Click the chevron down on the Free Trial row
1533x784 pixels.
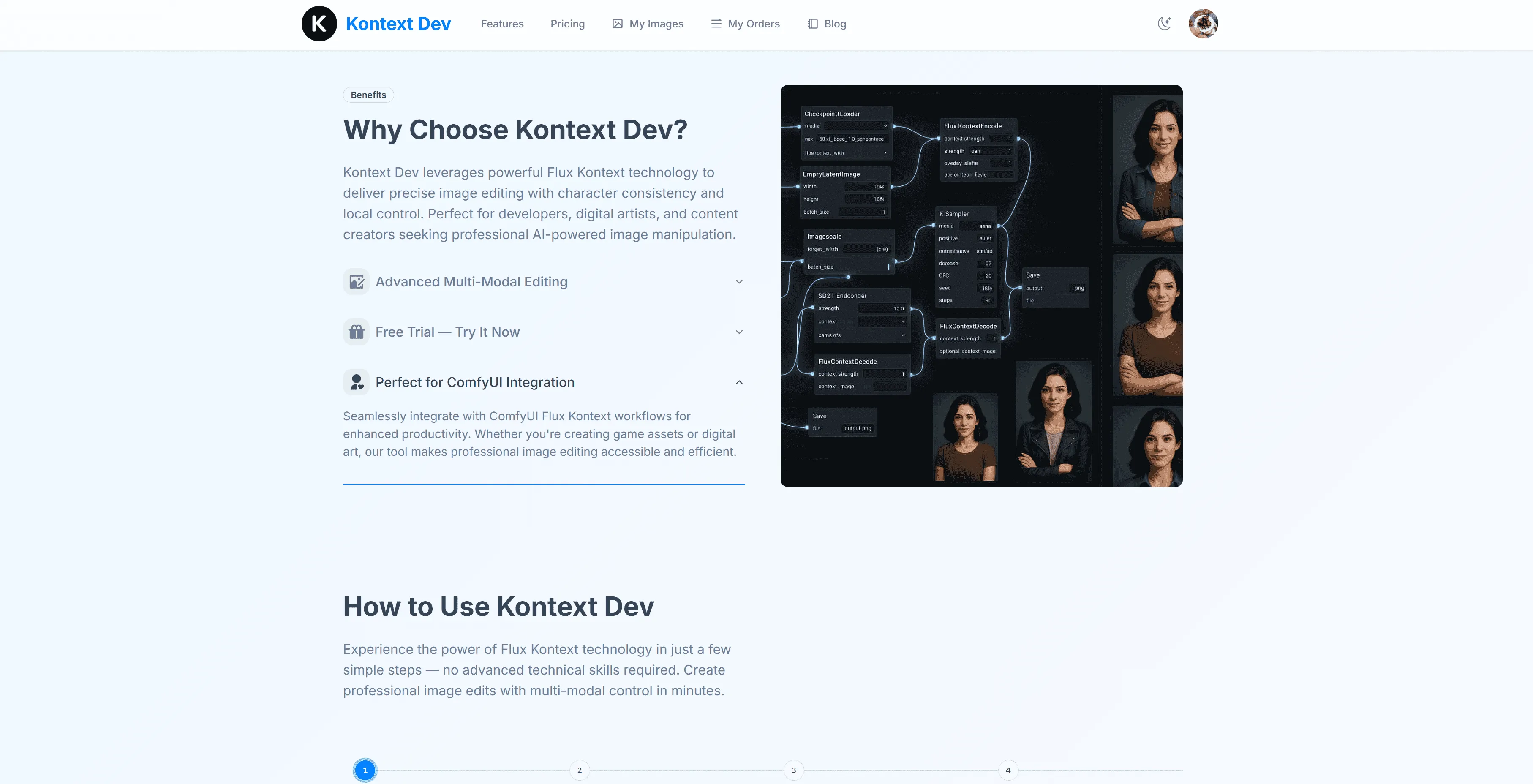(x=739, y=332)
